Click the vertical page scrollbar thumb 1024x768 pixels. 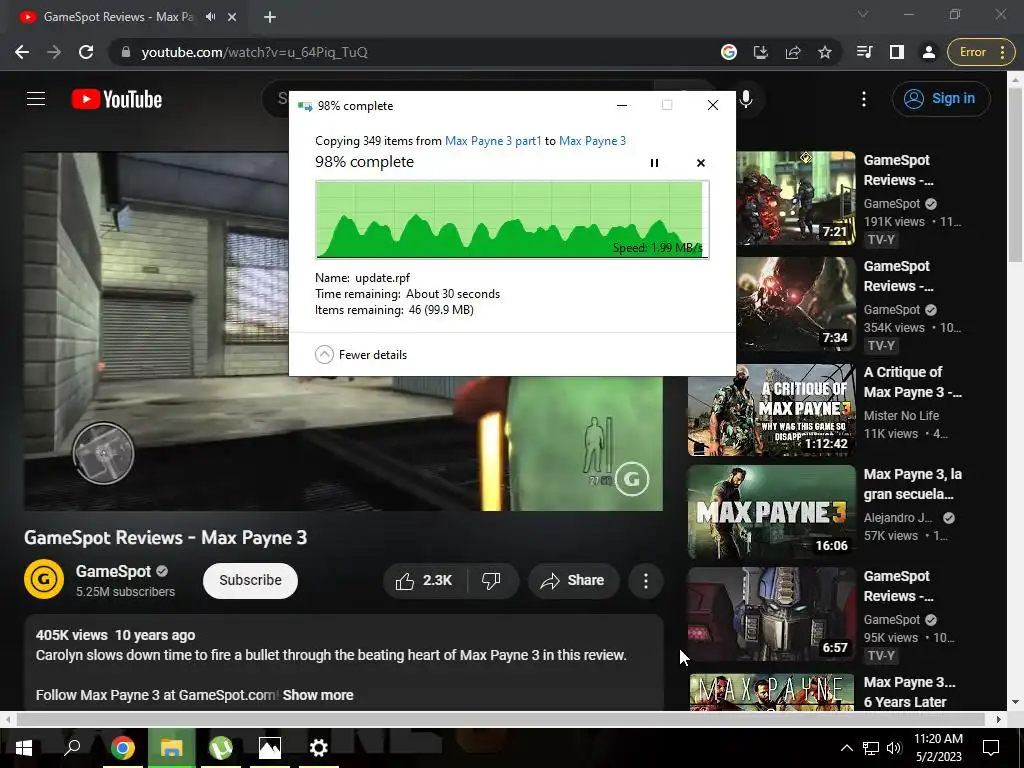1015,174
